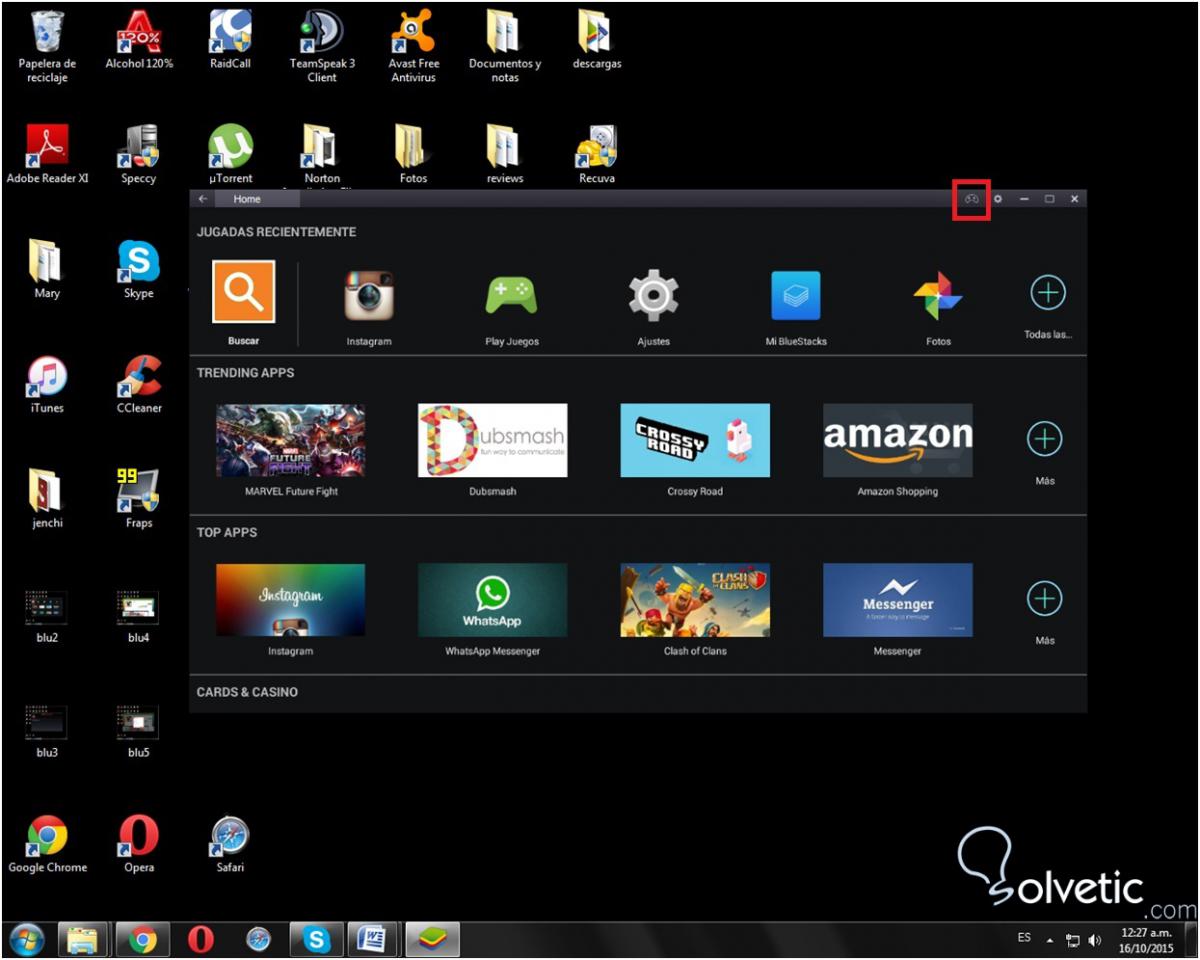The width and height of the screenshot is (1200, 960).
Task: Open Chrome from the taskbar
Action: point(143,939)
